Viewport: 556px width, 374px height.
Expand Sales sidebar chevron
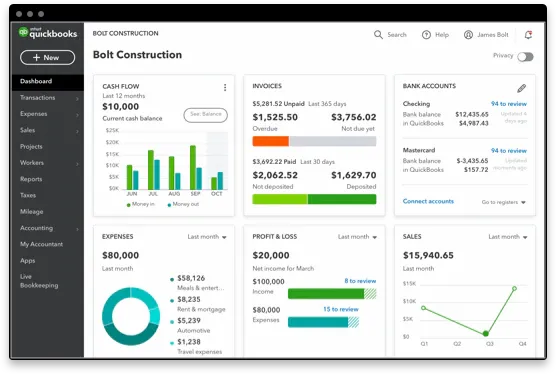pyautogui.click(x=77, y=131)
